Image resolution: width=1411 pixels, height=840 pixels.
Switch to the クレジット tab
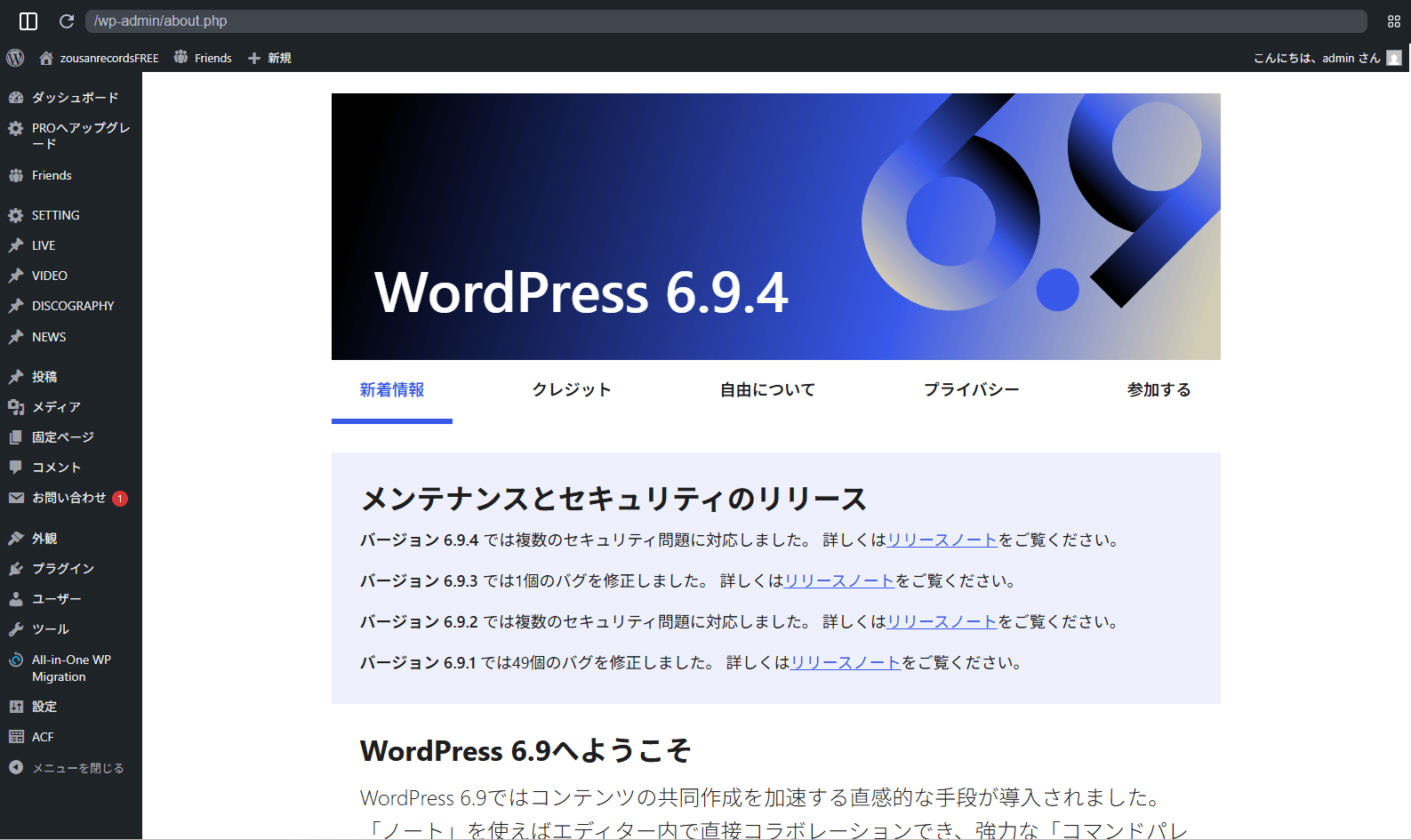572,390
